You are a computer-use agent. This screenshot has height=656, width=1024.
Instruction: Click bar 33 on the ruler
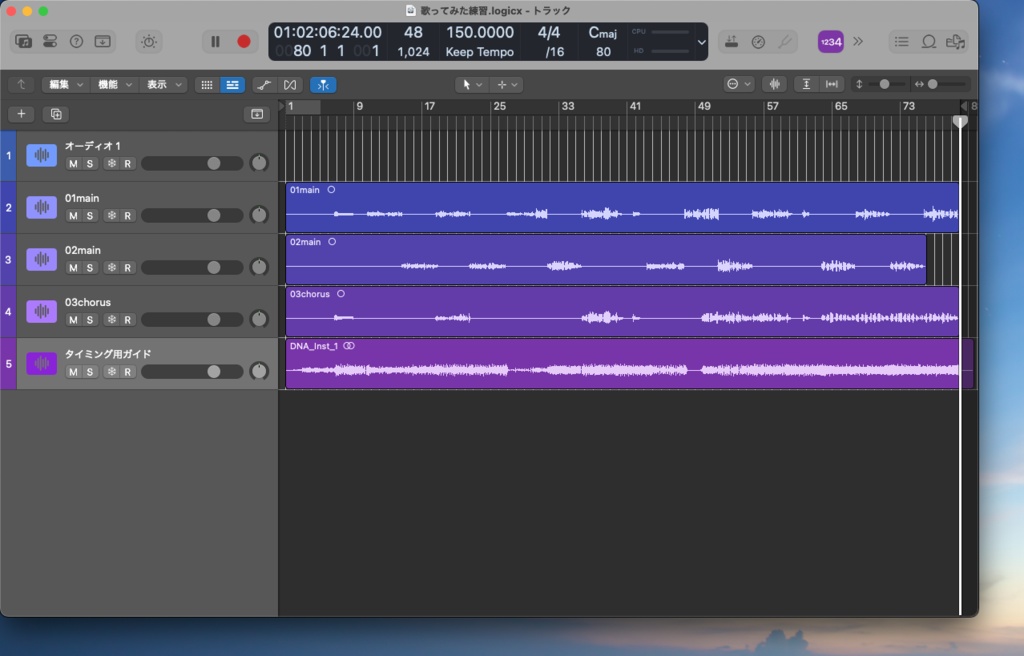(x=568, y=106)
